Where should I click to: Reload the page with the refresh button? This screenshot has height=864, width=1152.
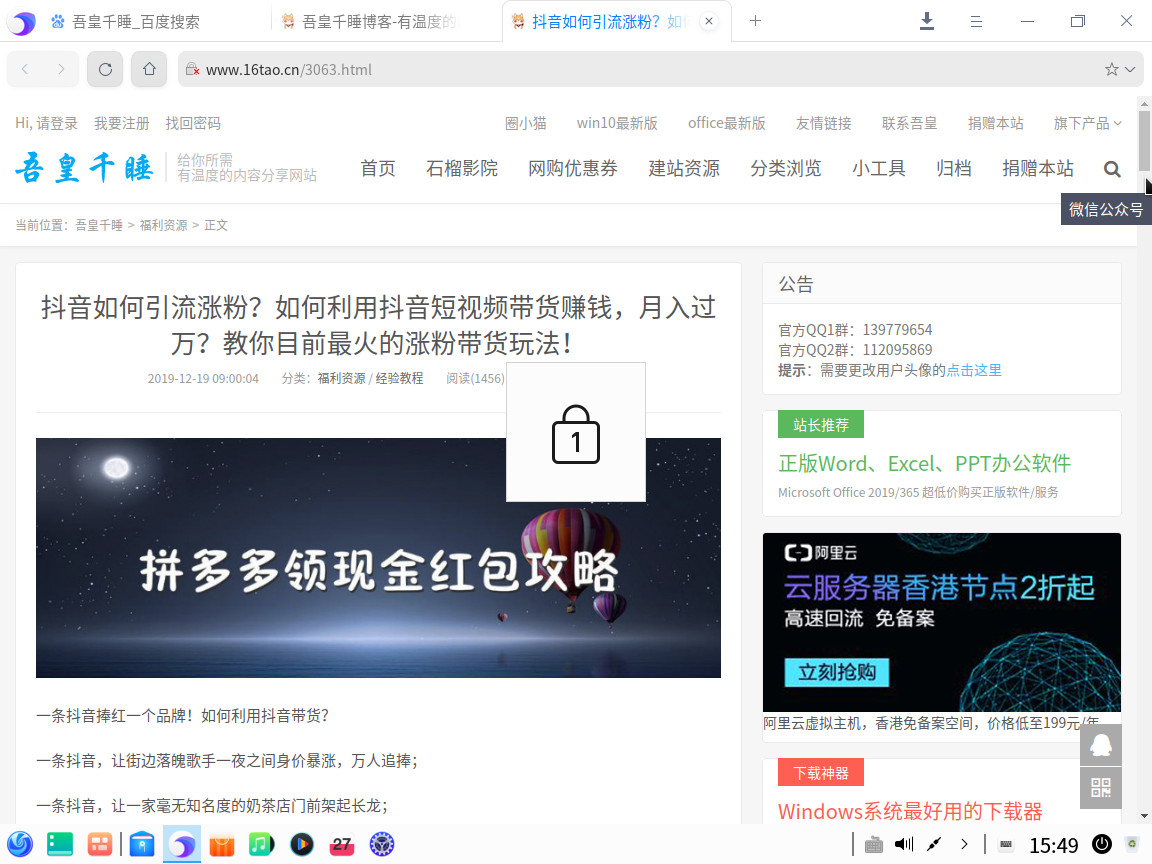[105, 69]
